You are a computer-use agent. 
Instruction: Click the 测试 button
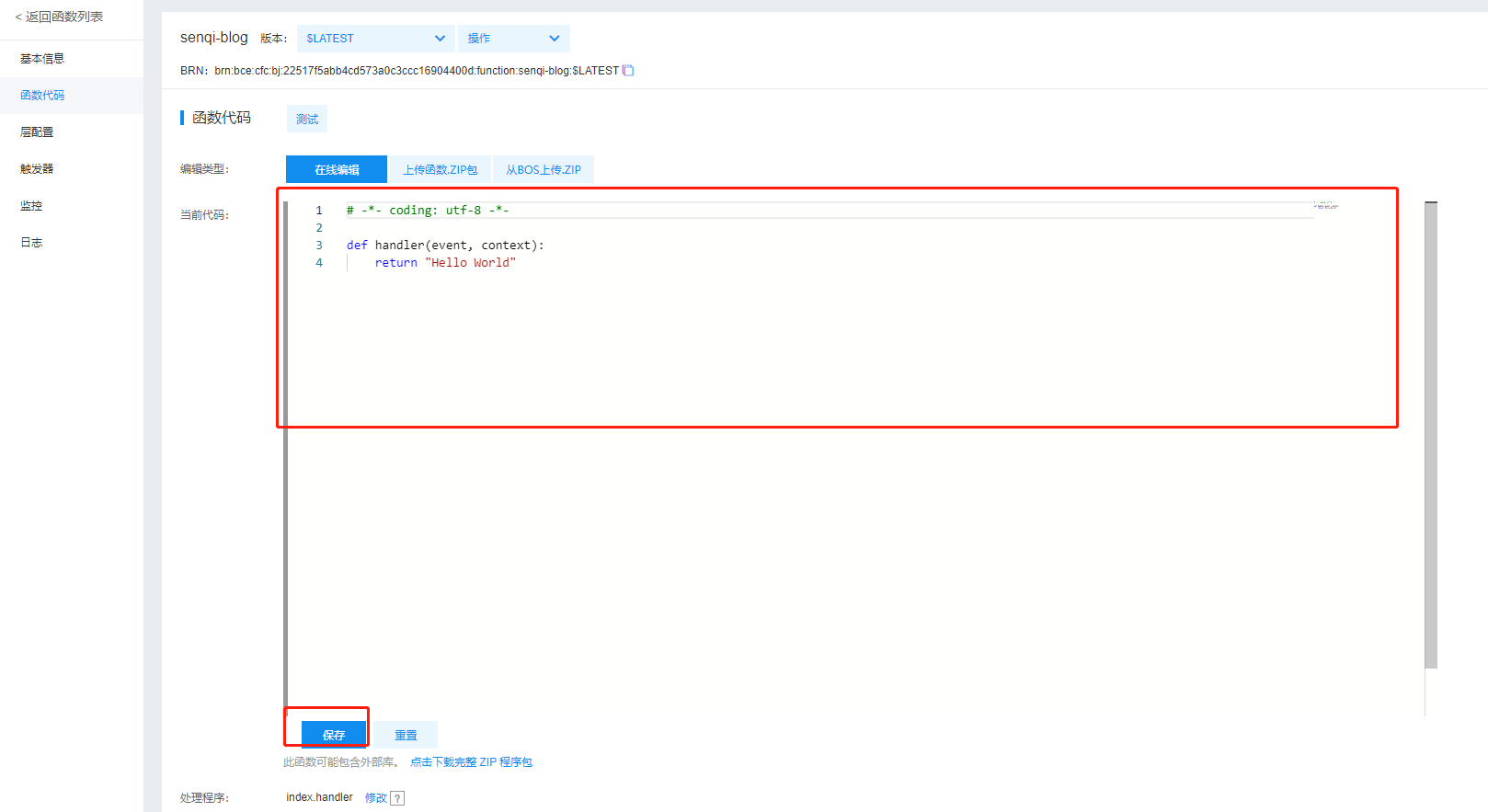tap(307, 119)
